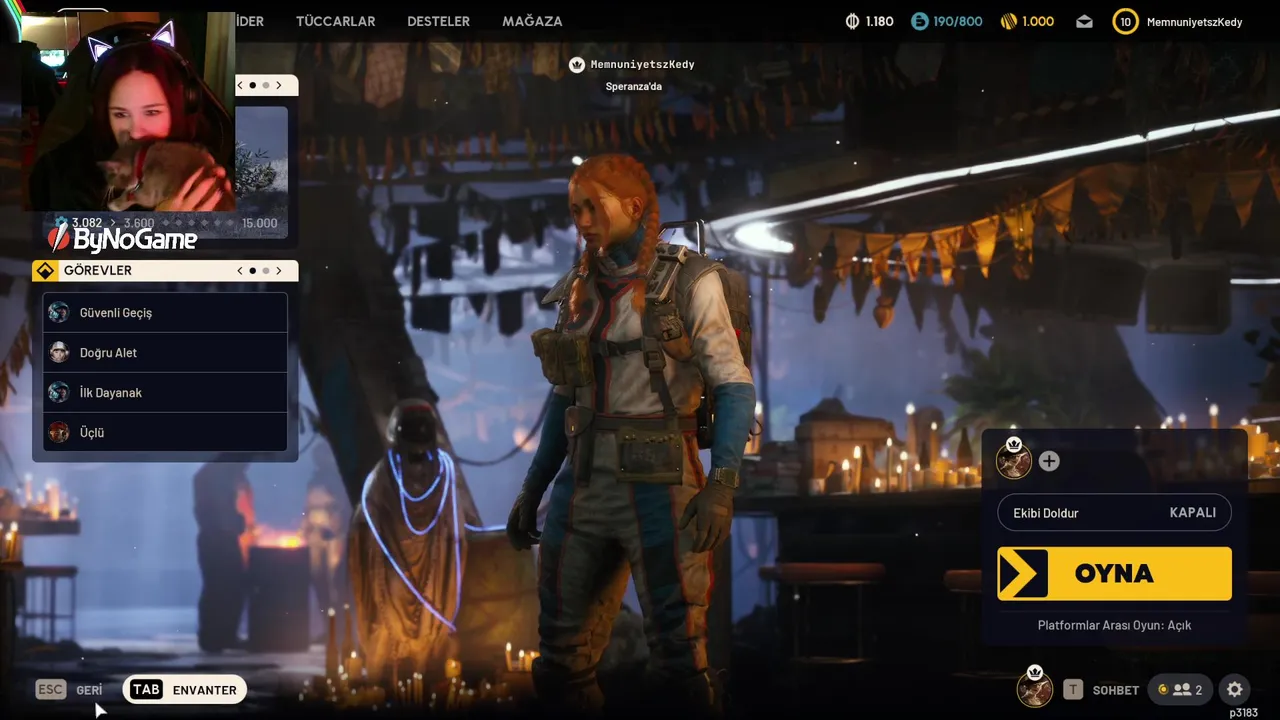Open the Üçlü quest
This screenshot has height=720, width=1280.
pos(166,432)
